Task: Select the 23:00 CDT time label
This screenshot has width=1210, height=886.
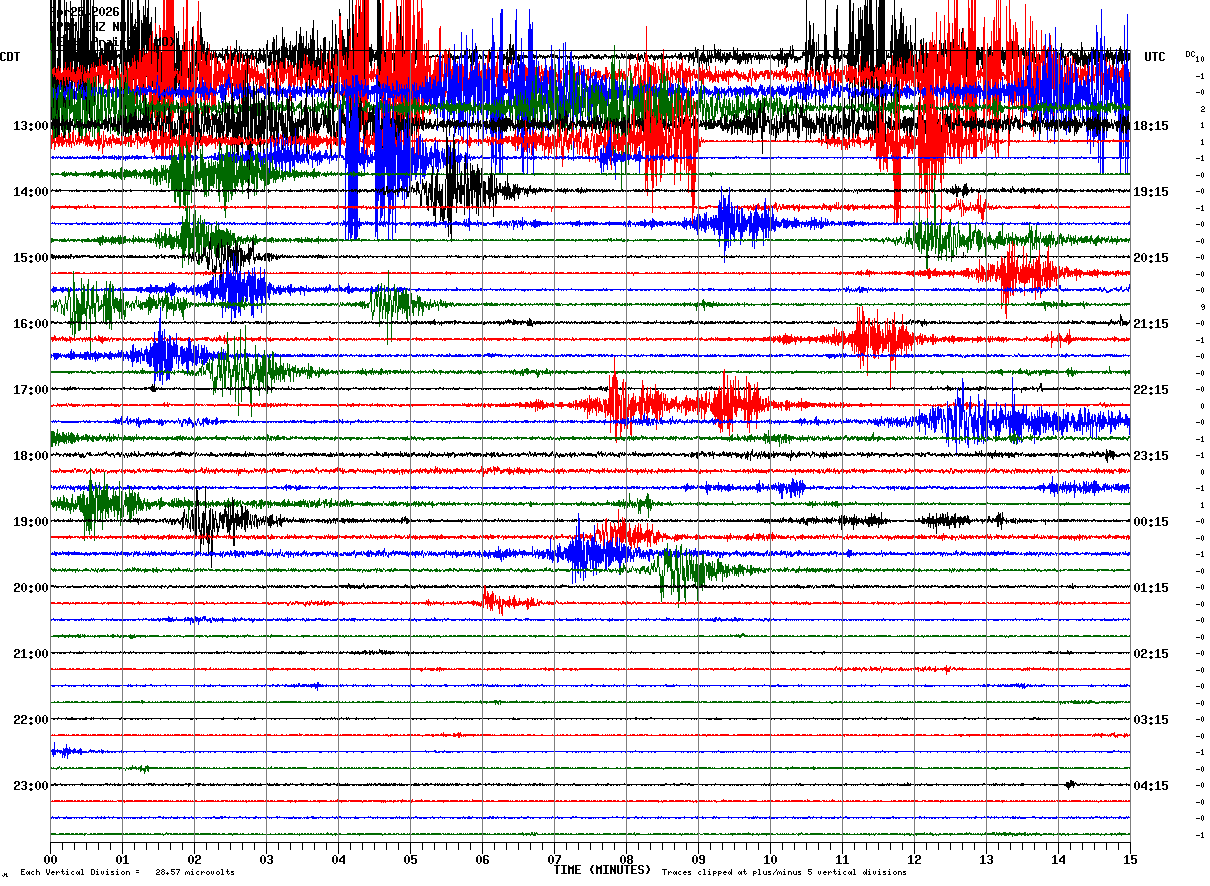Action: click(x=31, y=786)
